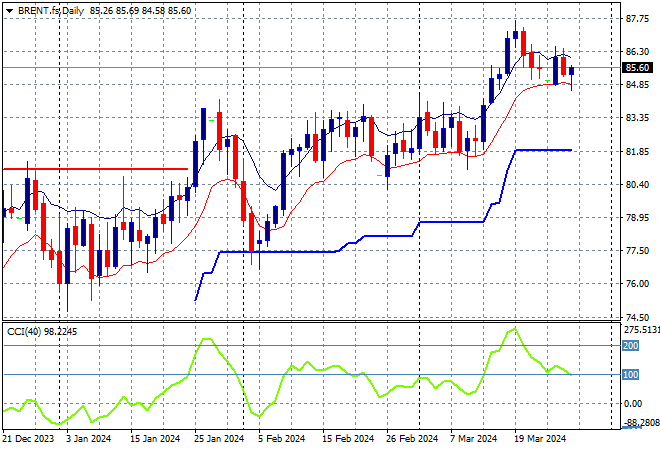
Task: Select the CCI 0.00 axis label
Action: click(633, 404)
